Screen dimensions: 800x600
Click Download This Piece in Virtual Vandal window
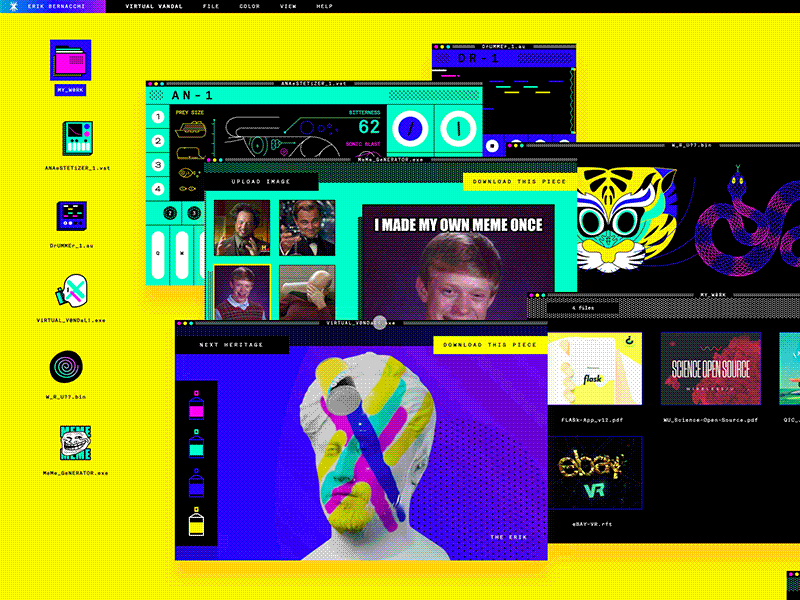(x=490, y=345)
